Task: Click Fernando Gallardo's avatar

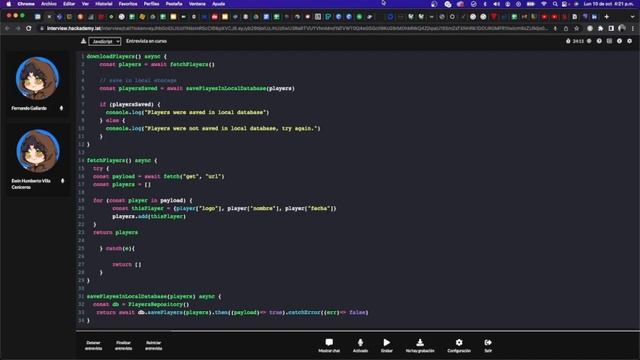Action: 37,78
